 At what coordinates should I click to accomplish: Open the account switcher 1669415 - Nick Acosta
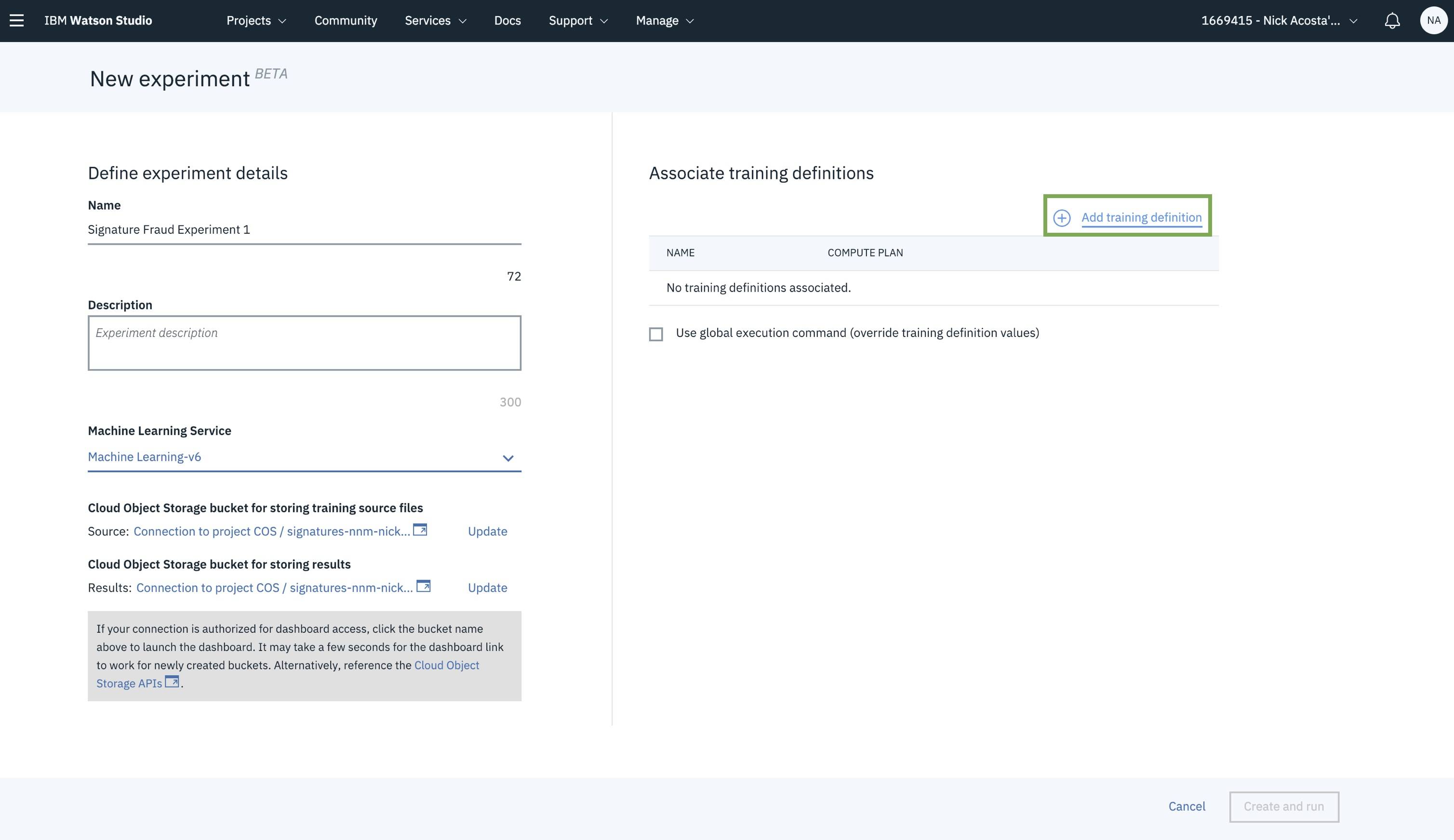point(1279,21)
